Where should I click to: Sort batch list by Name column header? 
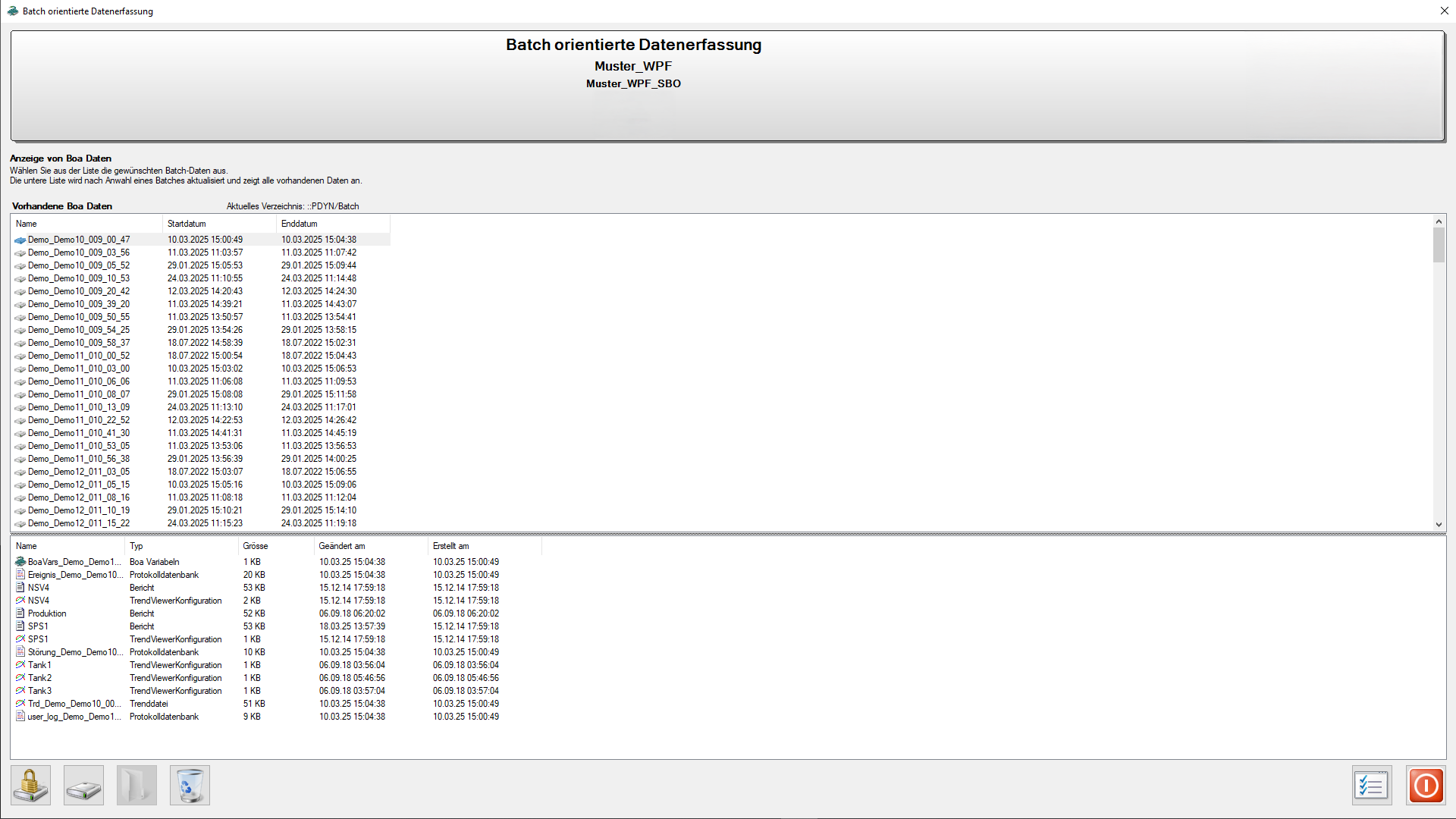pos(86,224)
